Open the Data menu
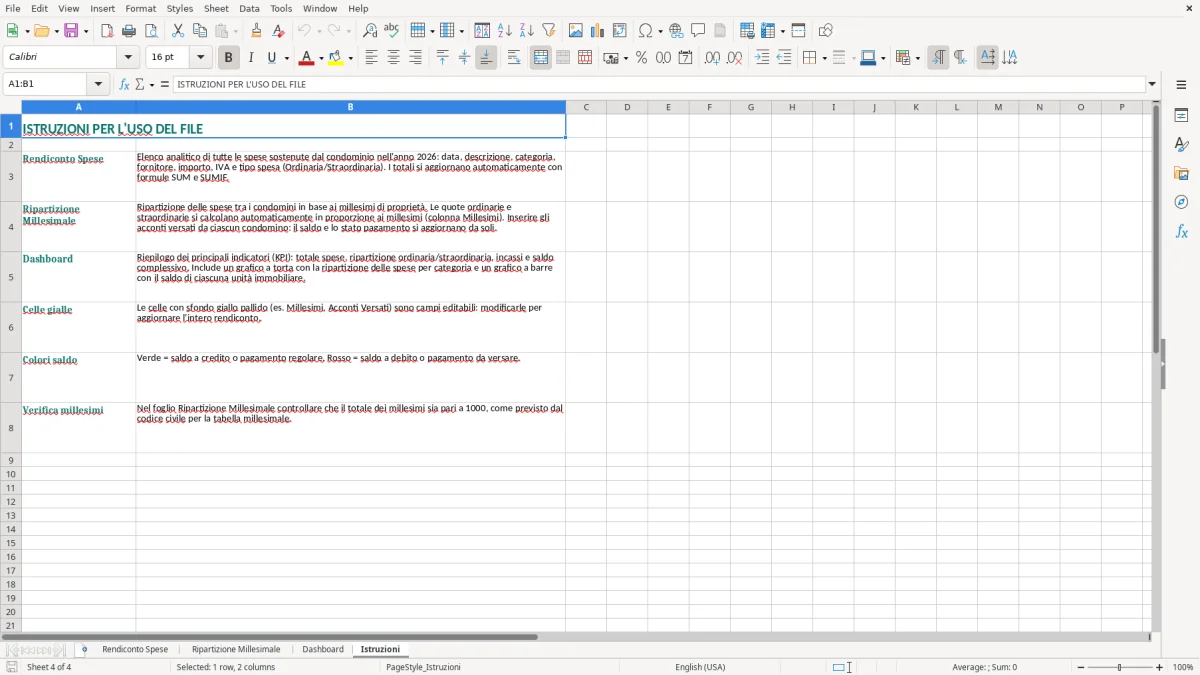Image resolution: width=1200 pixels, height=675 pixels. pos(249,8)
